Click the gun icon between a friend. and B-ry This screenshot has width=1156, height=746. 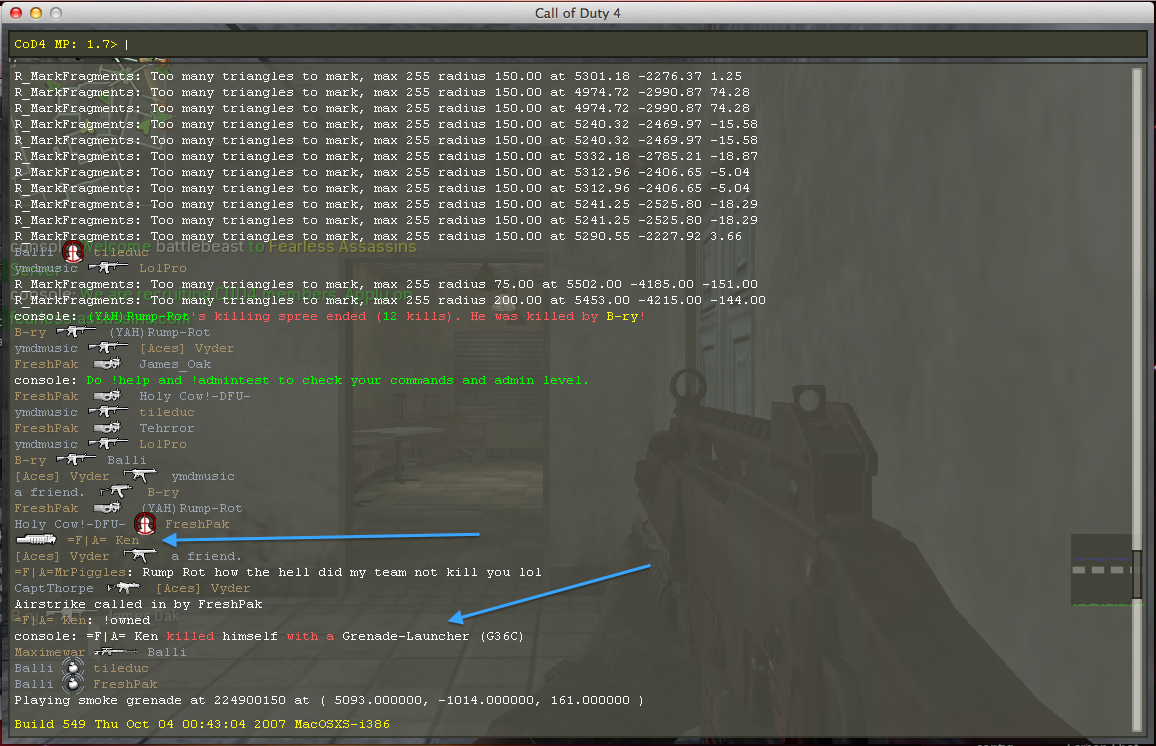pyautogui.click(x=116, y=492)
